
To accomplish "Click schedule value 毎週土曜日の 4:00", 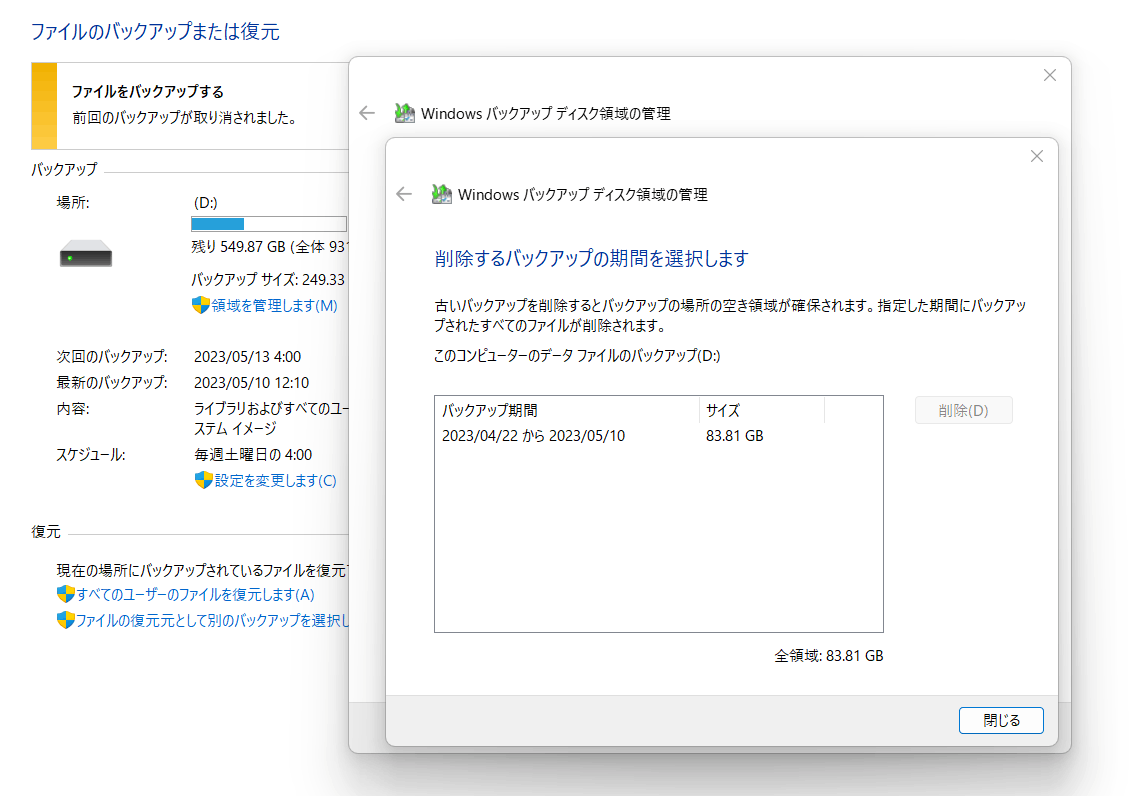I will [253, 455].
